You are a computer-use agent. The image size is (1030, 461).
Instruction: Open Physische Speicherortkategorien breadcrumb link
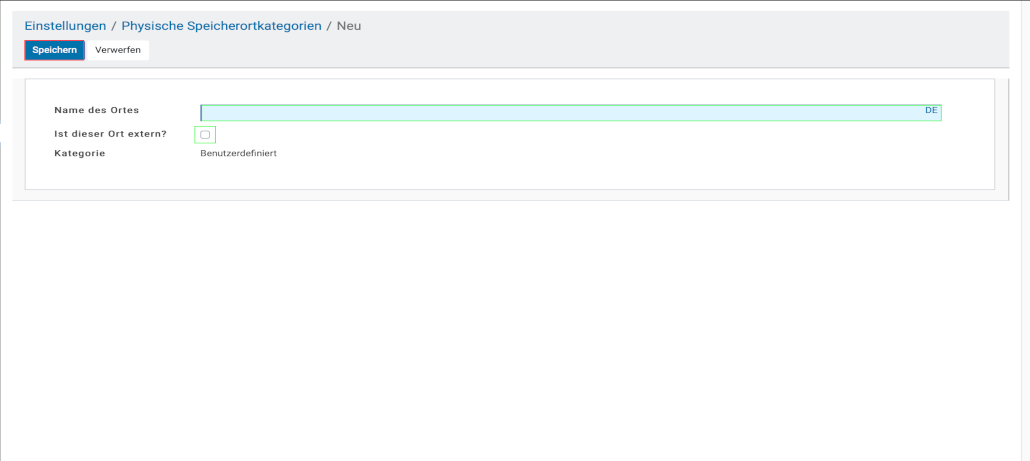coord(221,26)
